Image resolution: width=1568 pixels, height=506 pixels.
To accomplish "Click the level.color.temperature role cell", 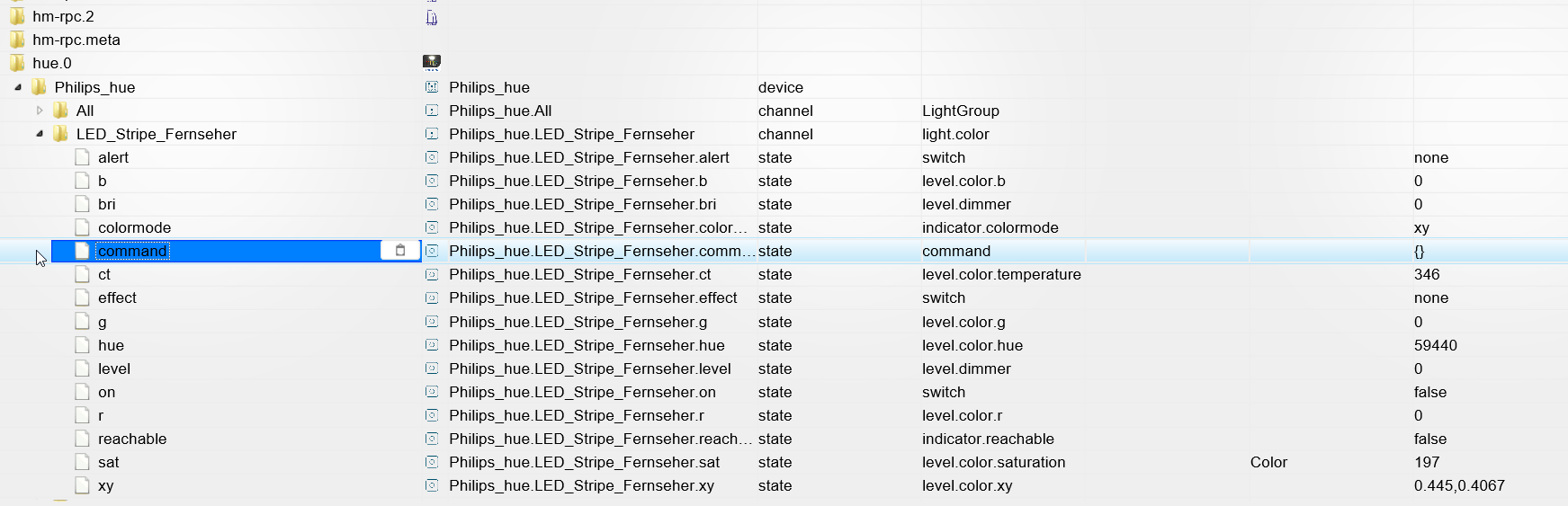I will [x=1001, y=274].
